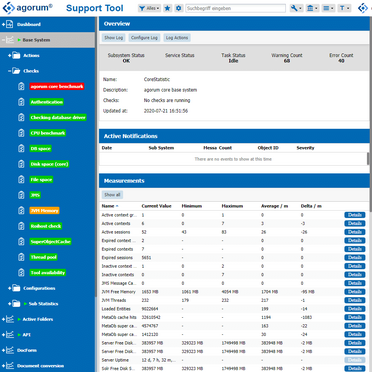Image resolution: width=372 pixels, height=372 pixels.
Task: Open Details for Active sessions row
Action: pos(355,232)
